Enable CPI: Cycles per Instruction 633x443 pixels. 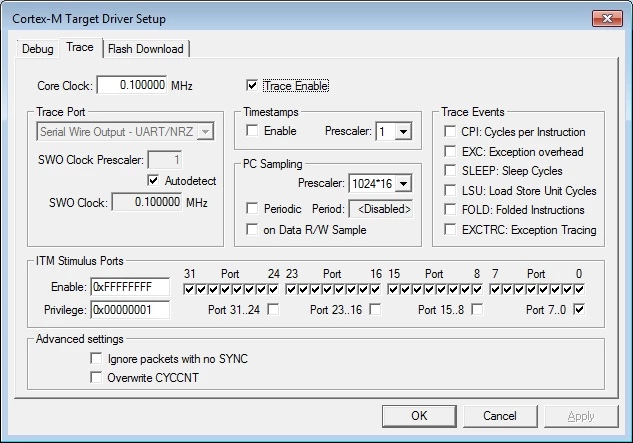tap(450, 131)
